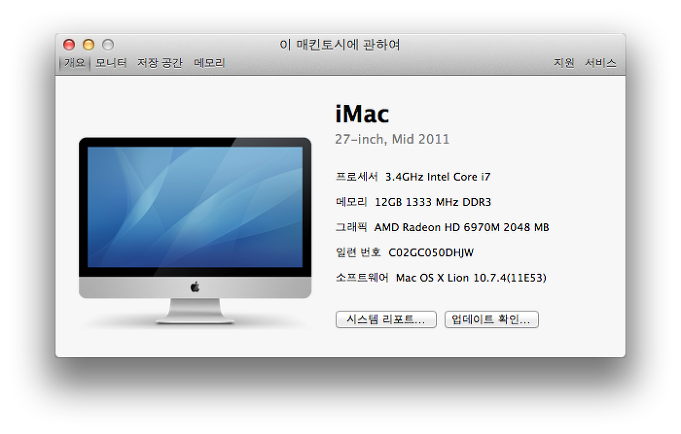Click the "Mac OS X Lion 10.7.4(11E53)" text
This screenshot has width=681, height=434.
coord(471,278)
